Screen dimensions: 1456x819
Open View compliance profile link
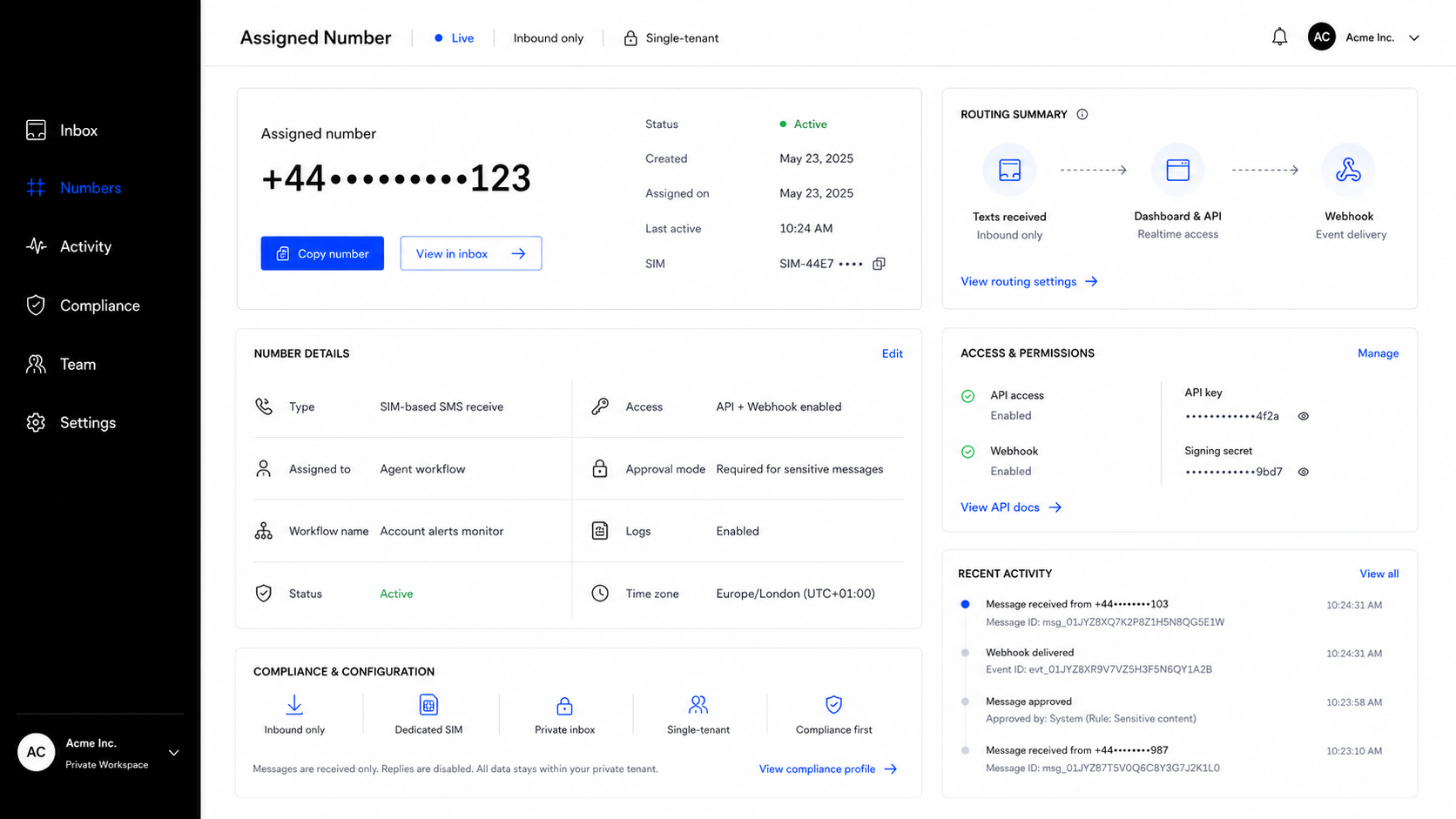(x=828, y=769)
